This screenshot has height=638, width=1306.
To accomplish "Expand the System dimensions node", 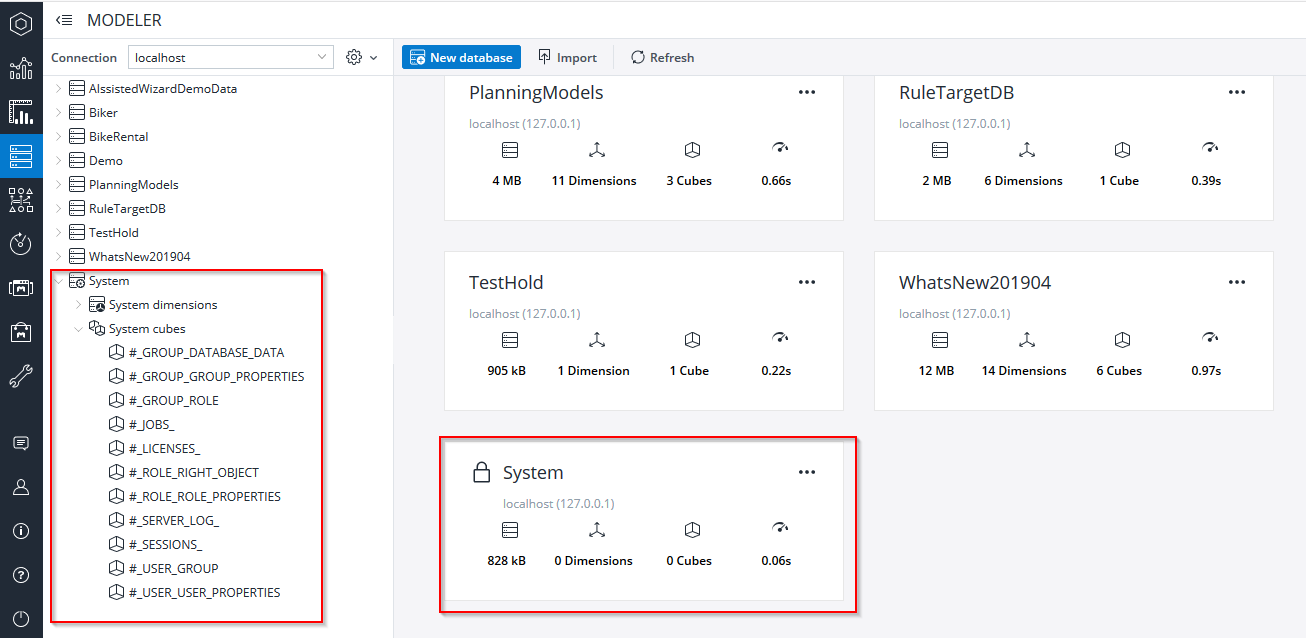I will (x=80, y=305).
